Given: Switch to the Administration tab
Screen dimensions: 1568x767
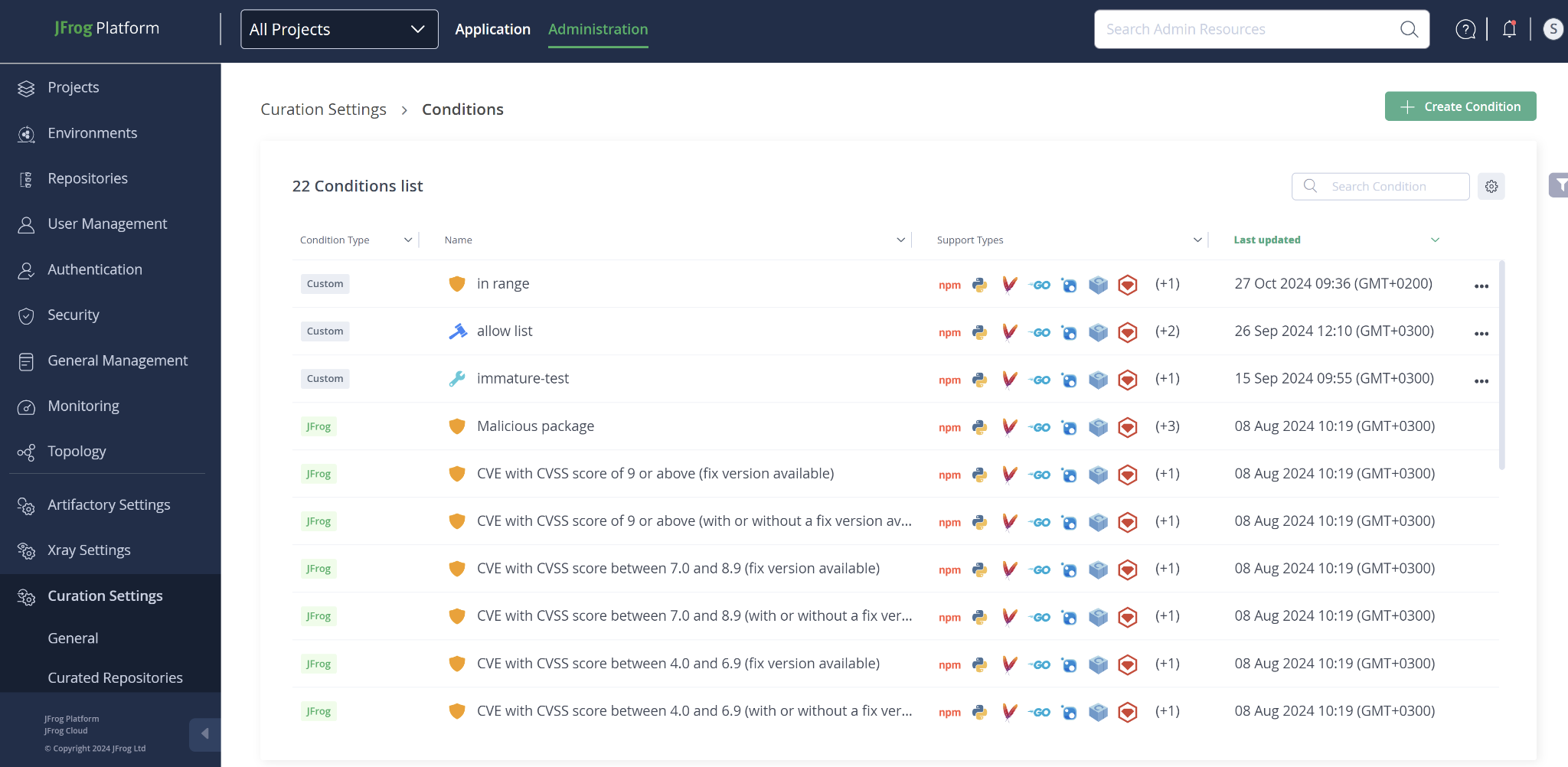Looking at the screenshot, I should [598, 29].
